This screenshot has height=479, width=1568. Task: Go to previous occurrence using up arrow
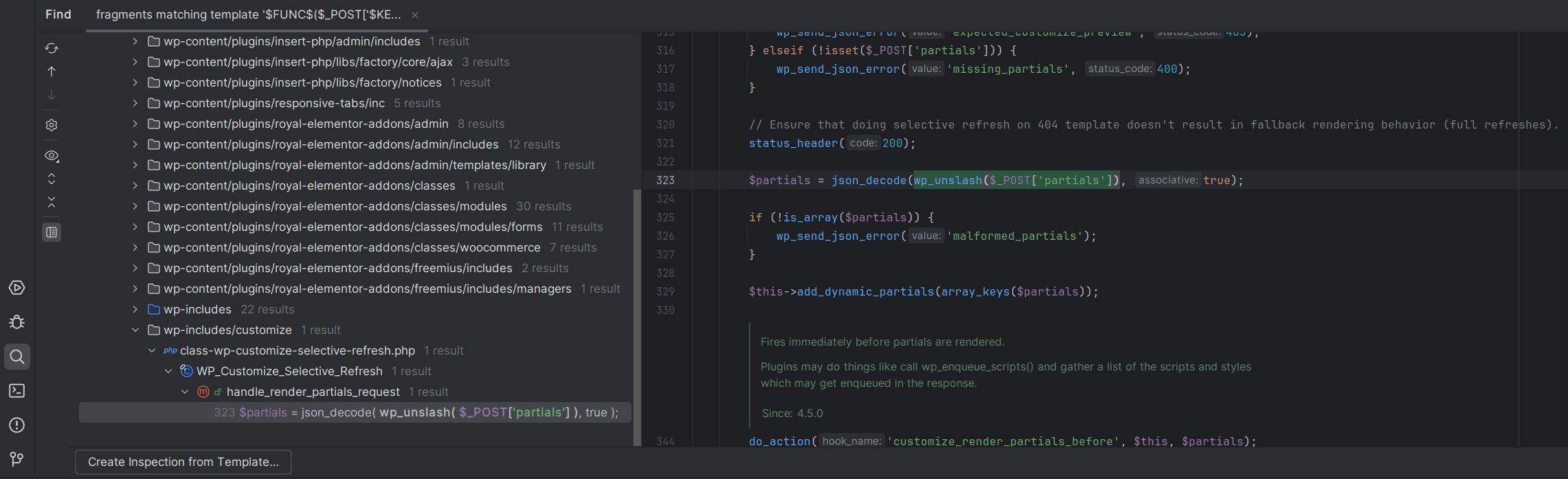52,71
